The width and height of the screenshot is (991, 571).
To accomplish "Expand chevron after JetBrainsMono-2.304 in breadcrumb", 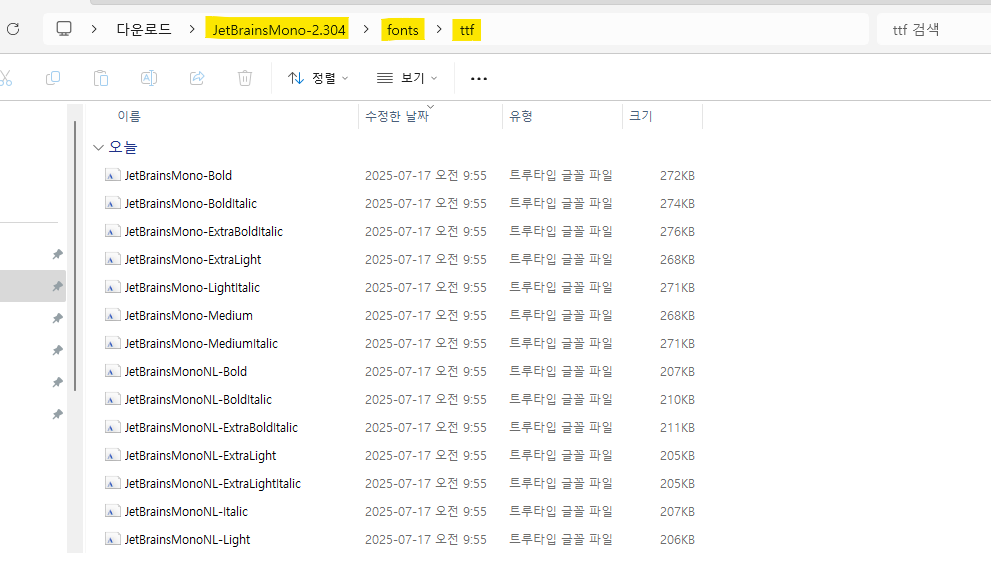I will 366,29.
